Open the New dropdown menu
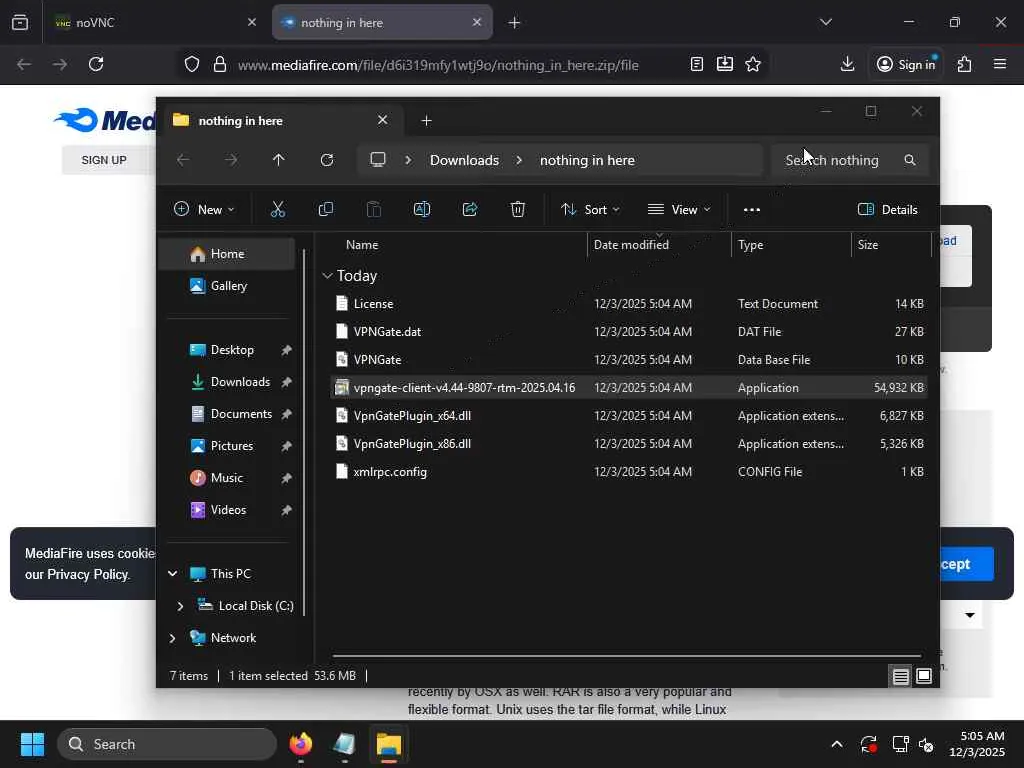Screen dimensions: 1024x768 tap(204, 210)
